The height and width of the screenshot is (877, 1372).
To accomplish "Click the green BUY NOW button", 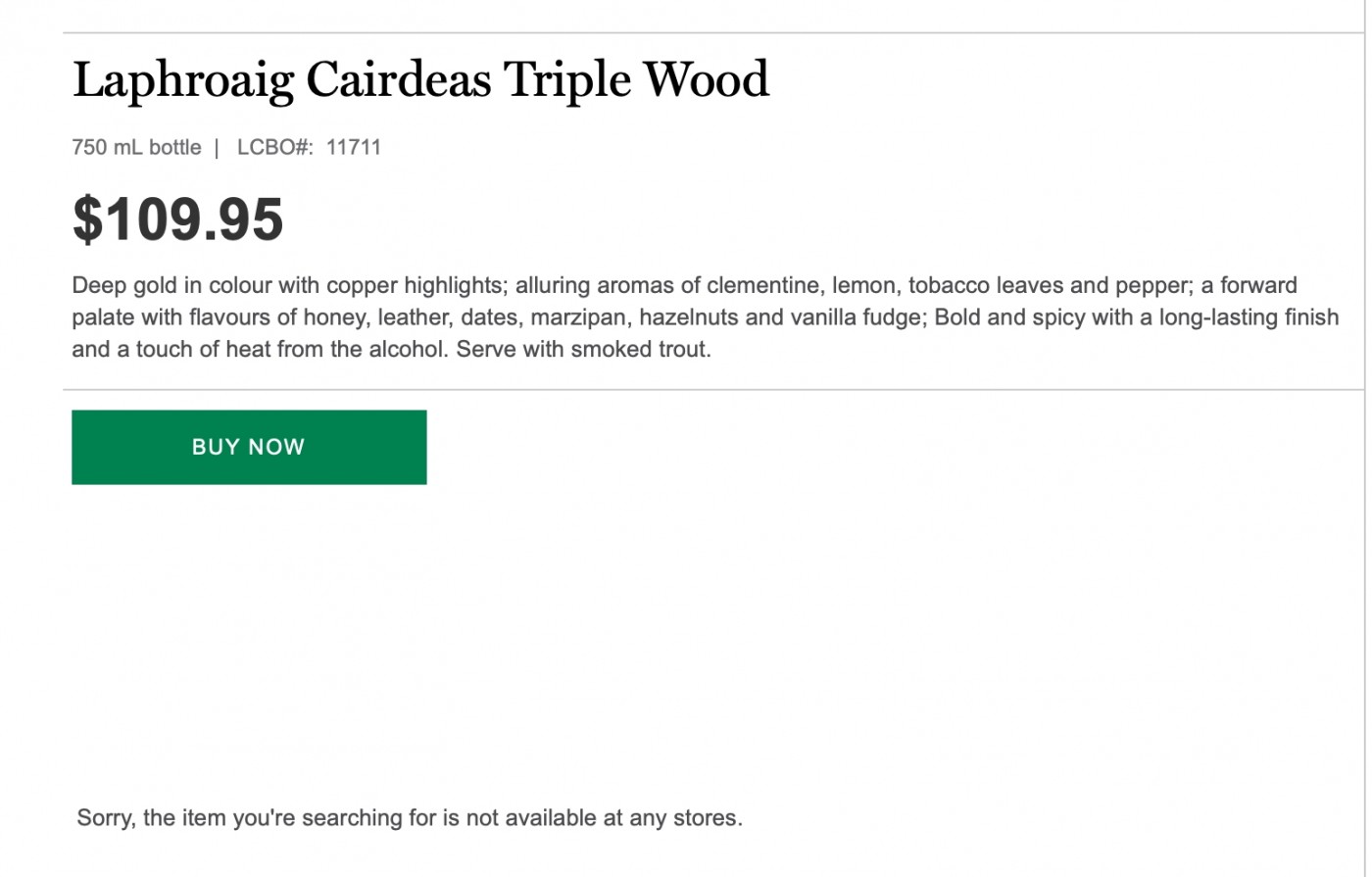I will pos(249,447).
